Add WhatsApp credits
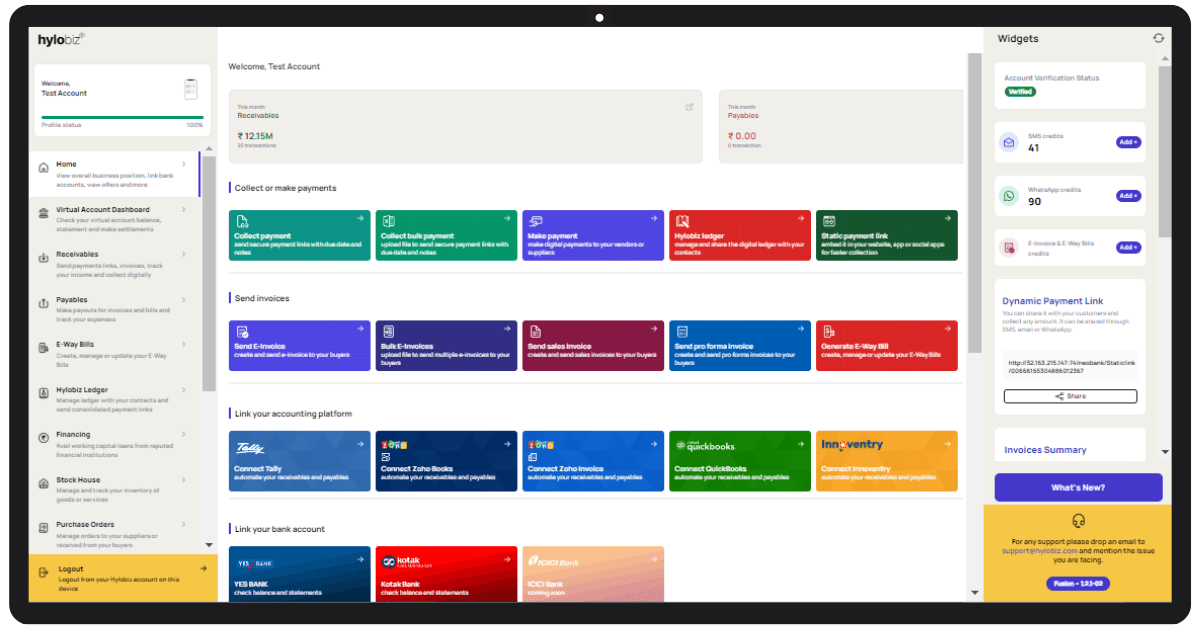The image size is (1200, 630). pos(1128,196)
